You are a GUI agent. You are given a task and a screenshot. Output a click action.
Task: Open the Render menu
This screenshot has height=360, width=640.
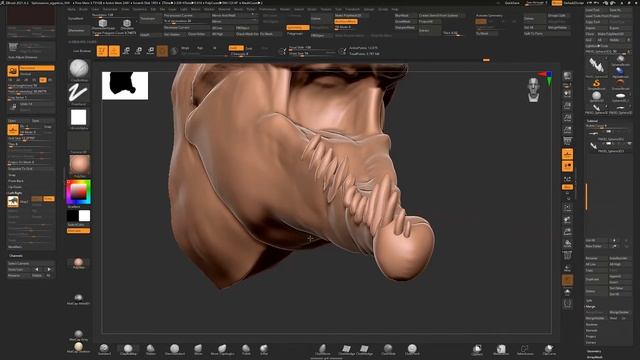point(285,9)
